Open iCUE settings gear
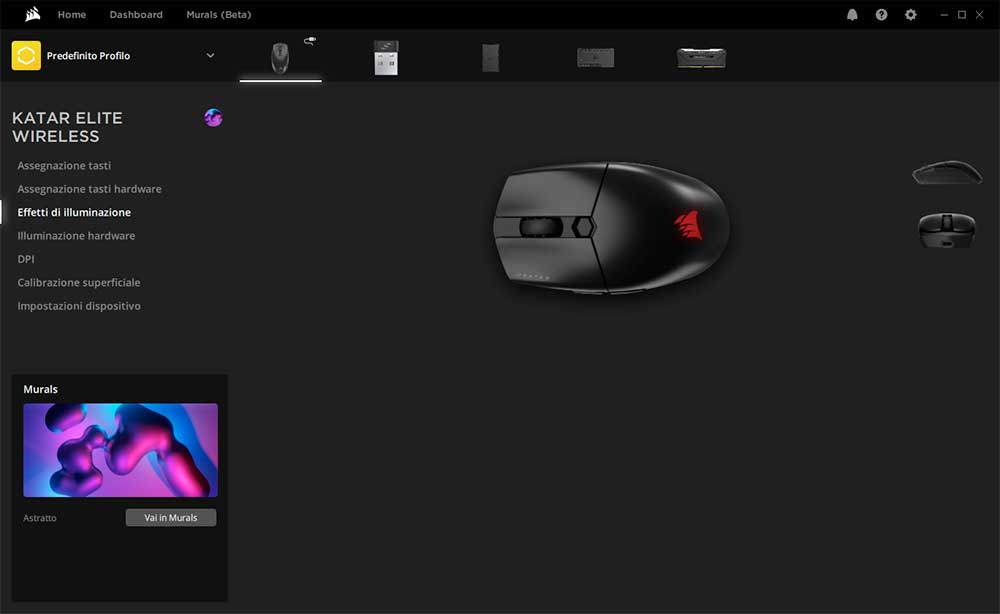This screenshot has height=614, width=1000. [910, 15]
